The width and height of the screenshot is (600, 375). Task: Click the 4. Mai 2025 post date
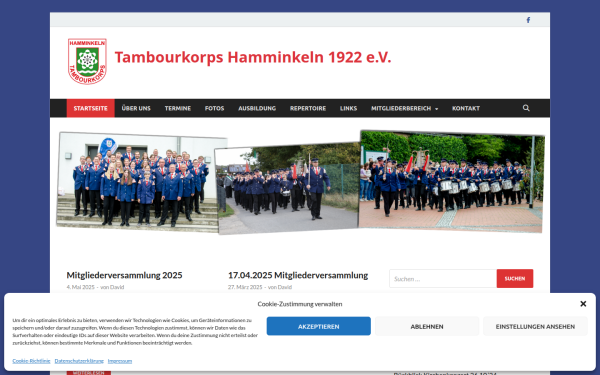coord(80,287)
